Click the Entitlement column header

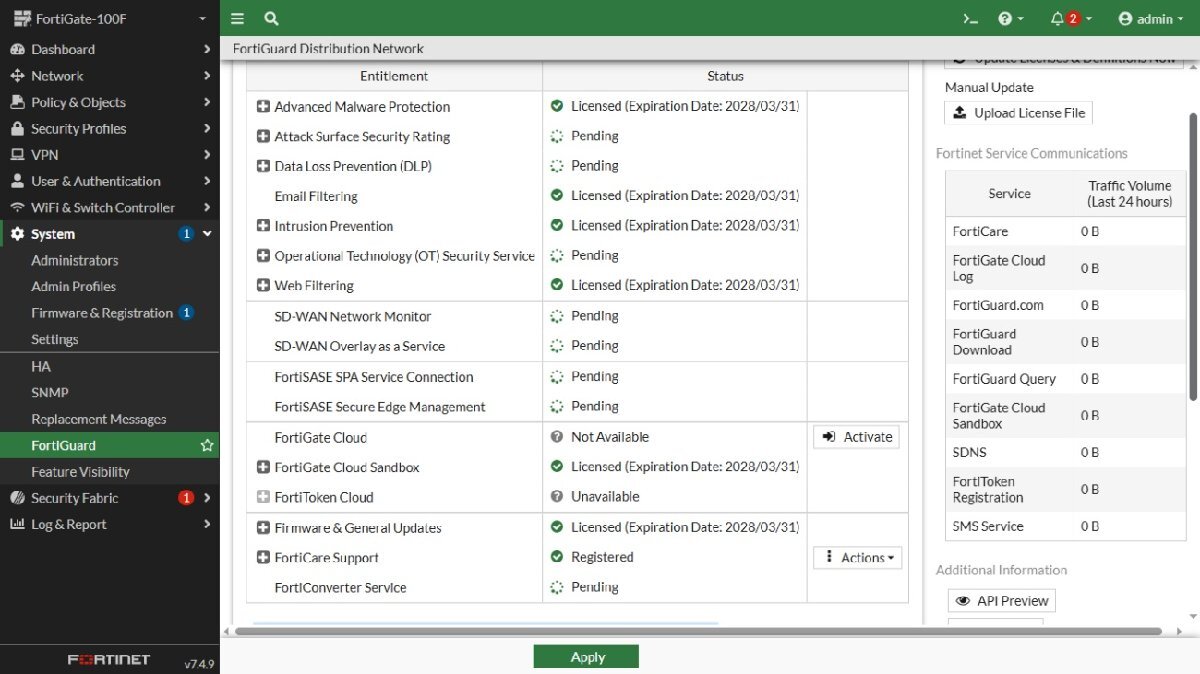394,76
